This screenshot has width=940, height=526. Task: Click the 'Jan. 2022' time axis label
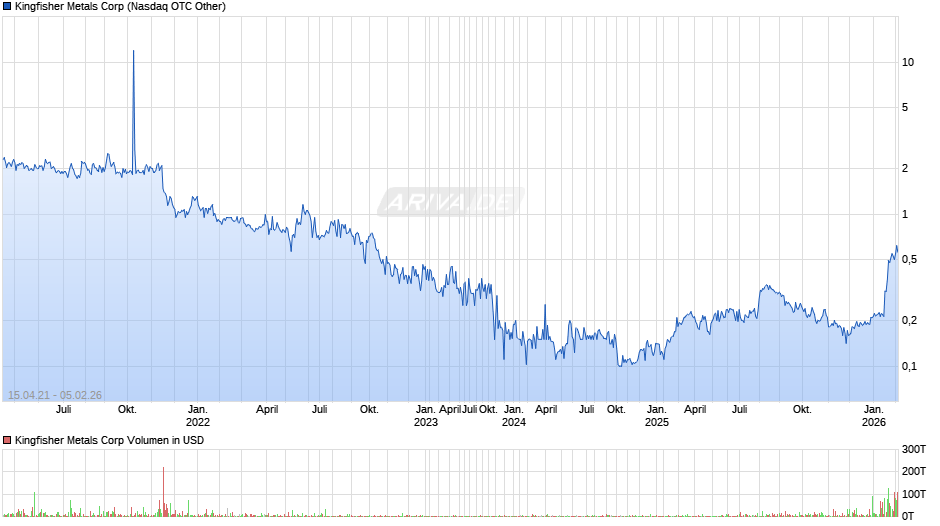click(x=198, y=416)
